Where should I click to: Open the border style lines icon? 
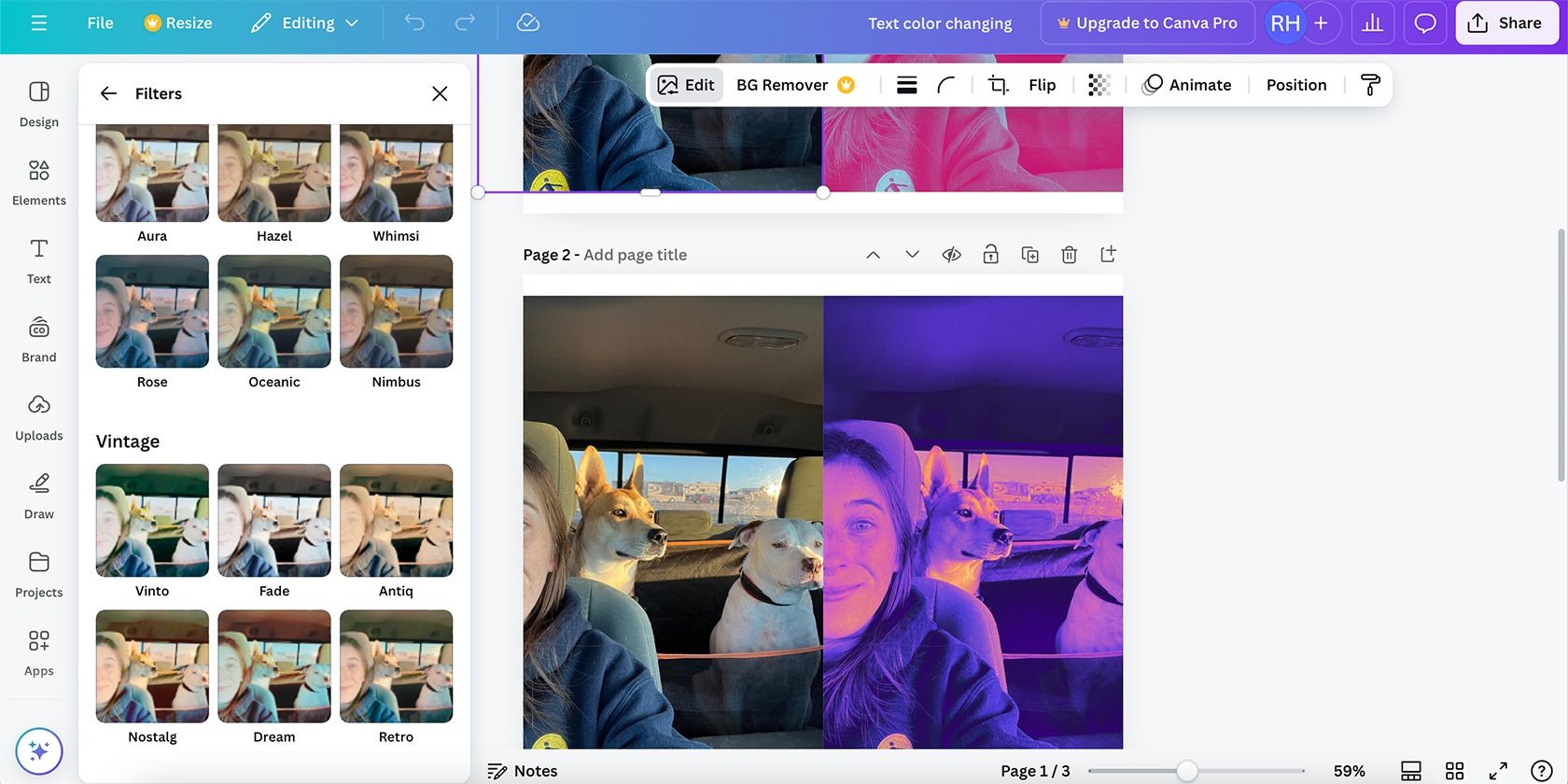[906, 85]
